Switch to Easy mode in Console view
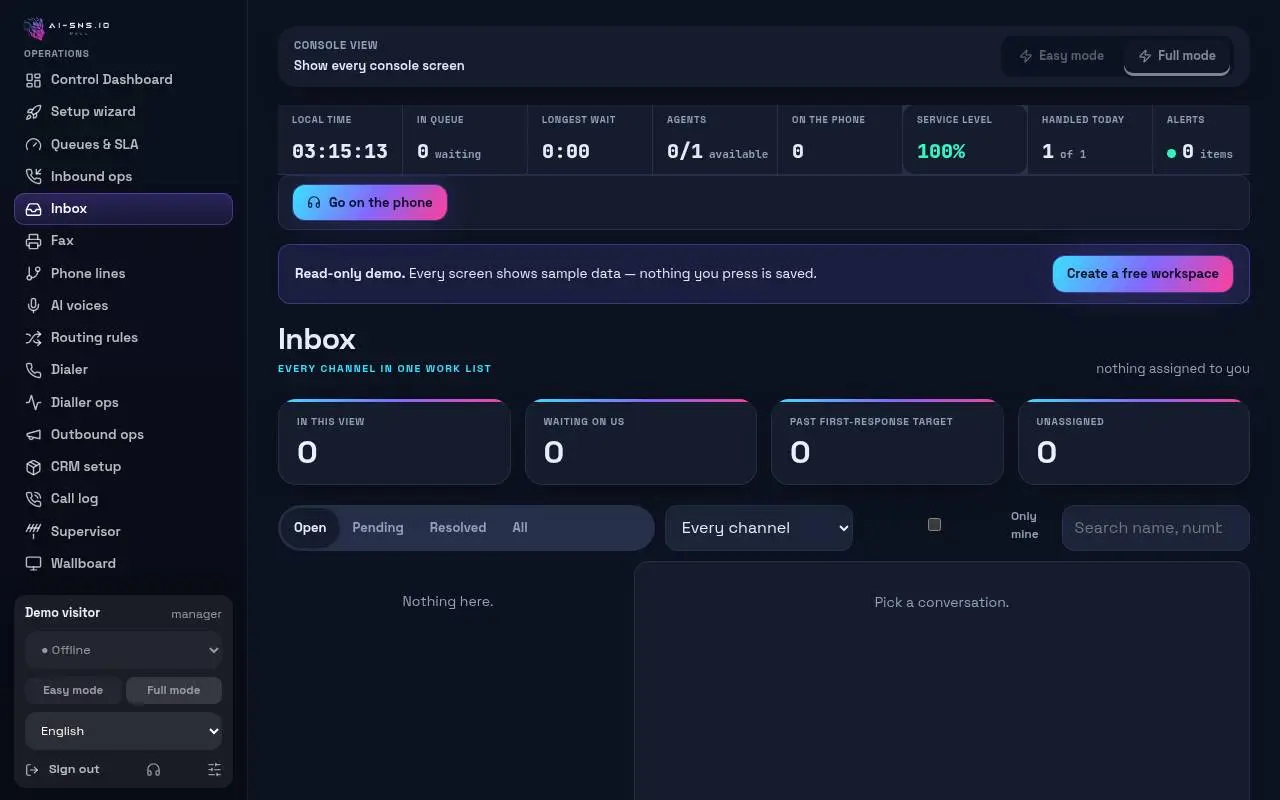Viewport: 1280px width, 800px height. click(1062, 56)
